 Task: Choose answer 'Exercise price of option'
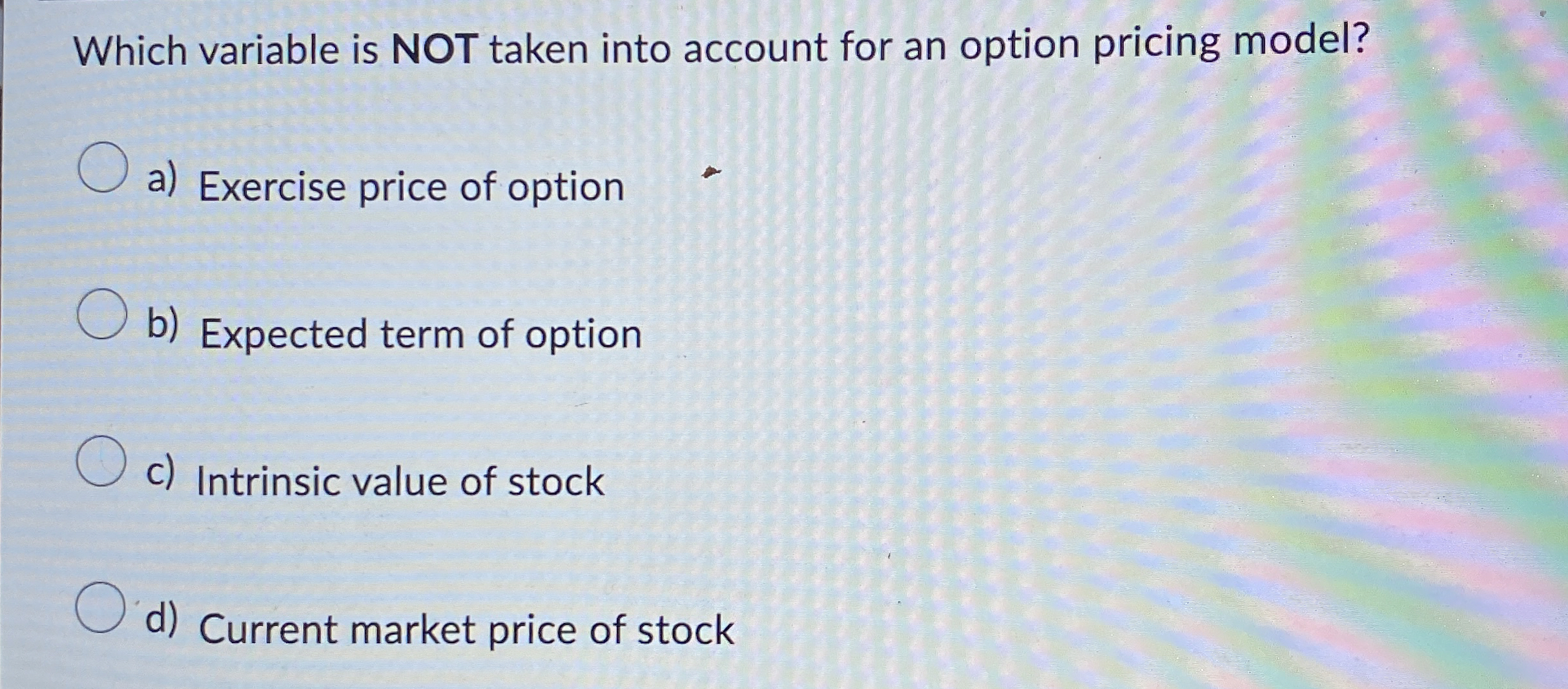tap(410, 188)
